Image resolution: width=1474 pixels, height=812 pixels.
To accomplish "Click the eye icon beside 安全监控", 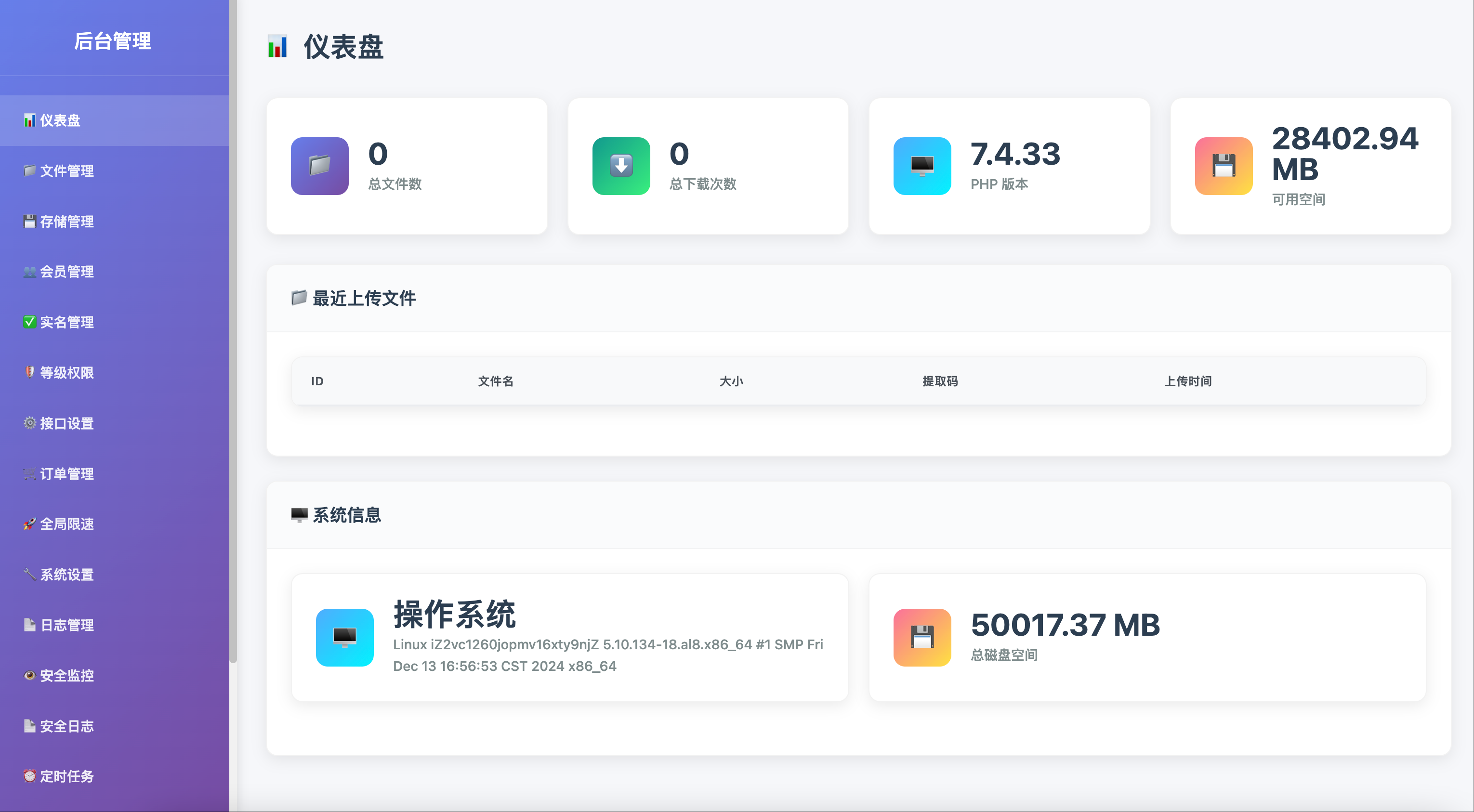I will pyautogui.click(x=30, y=675).
